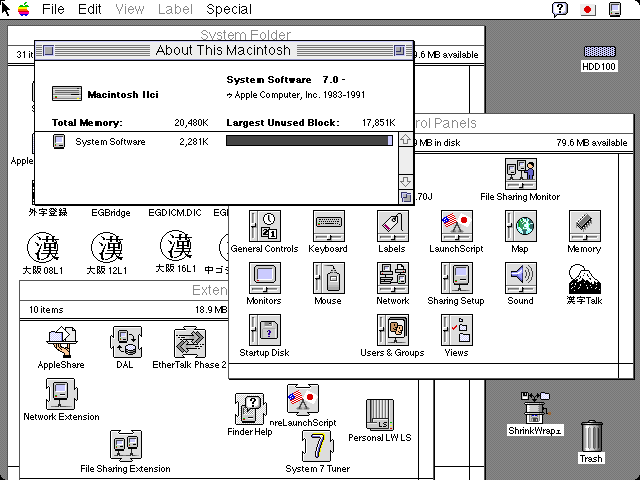Image resolution: width=640 pixels, height=480 pixels.
Task: Open the Special menu
Action: pos(229,9)
